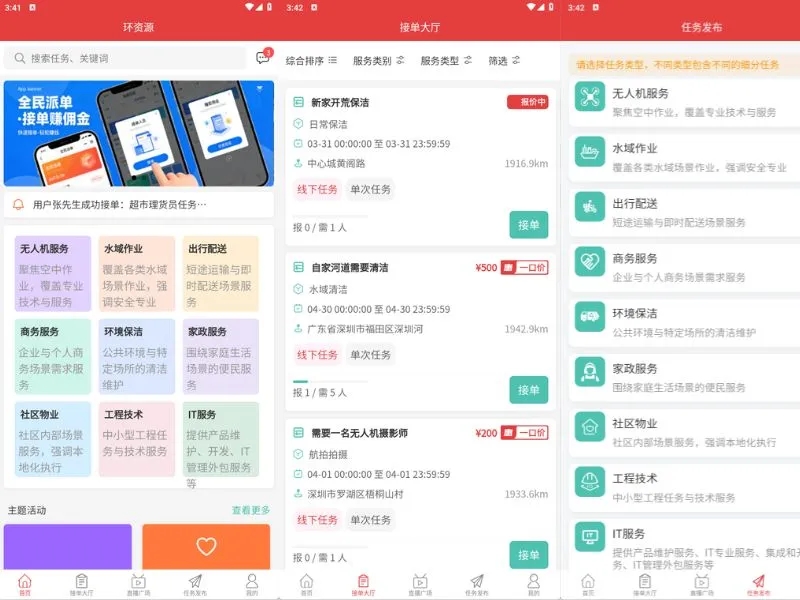The width and height of the screenshot is (800, 600).
Task: Tap the drone icon for 无人机服务 in the 任务发布 list
Action: click(589, 97)
